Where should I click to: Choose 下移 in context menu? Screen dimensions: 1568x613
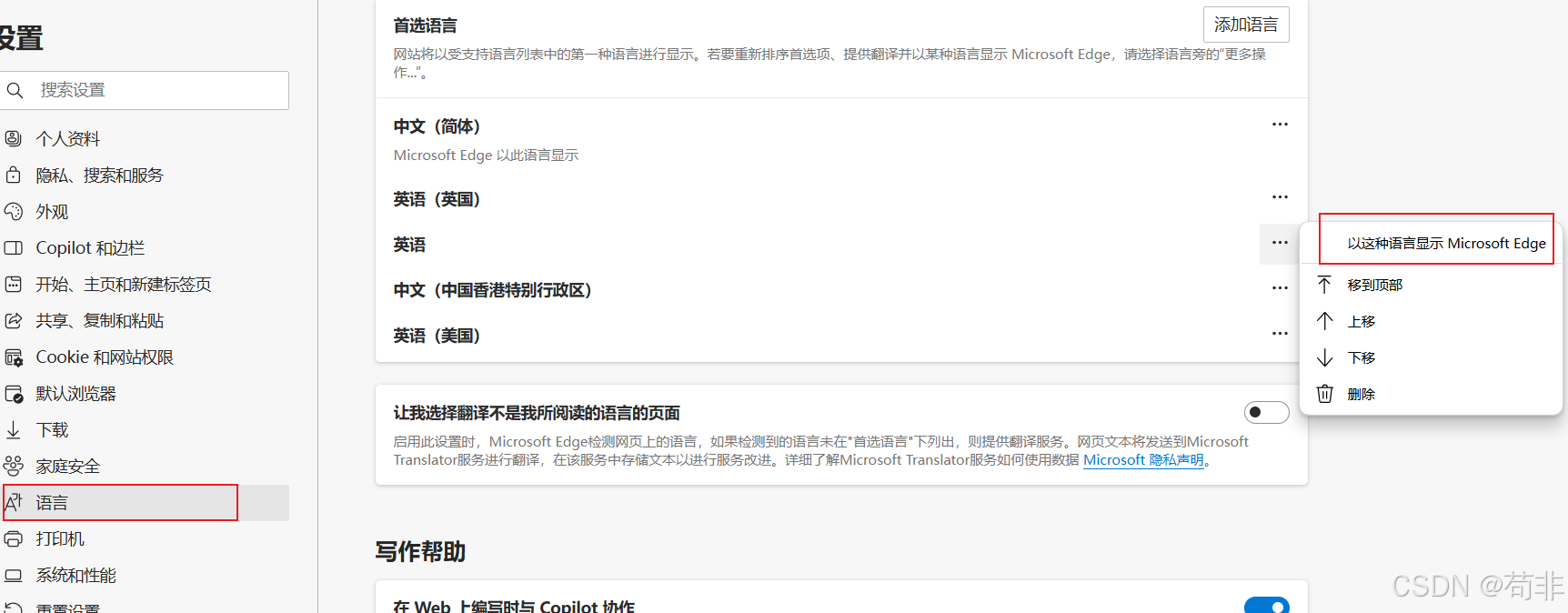point(1432,357)
